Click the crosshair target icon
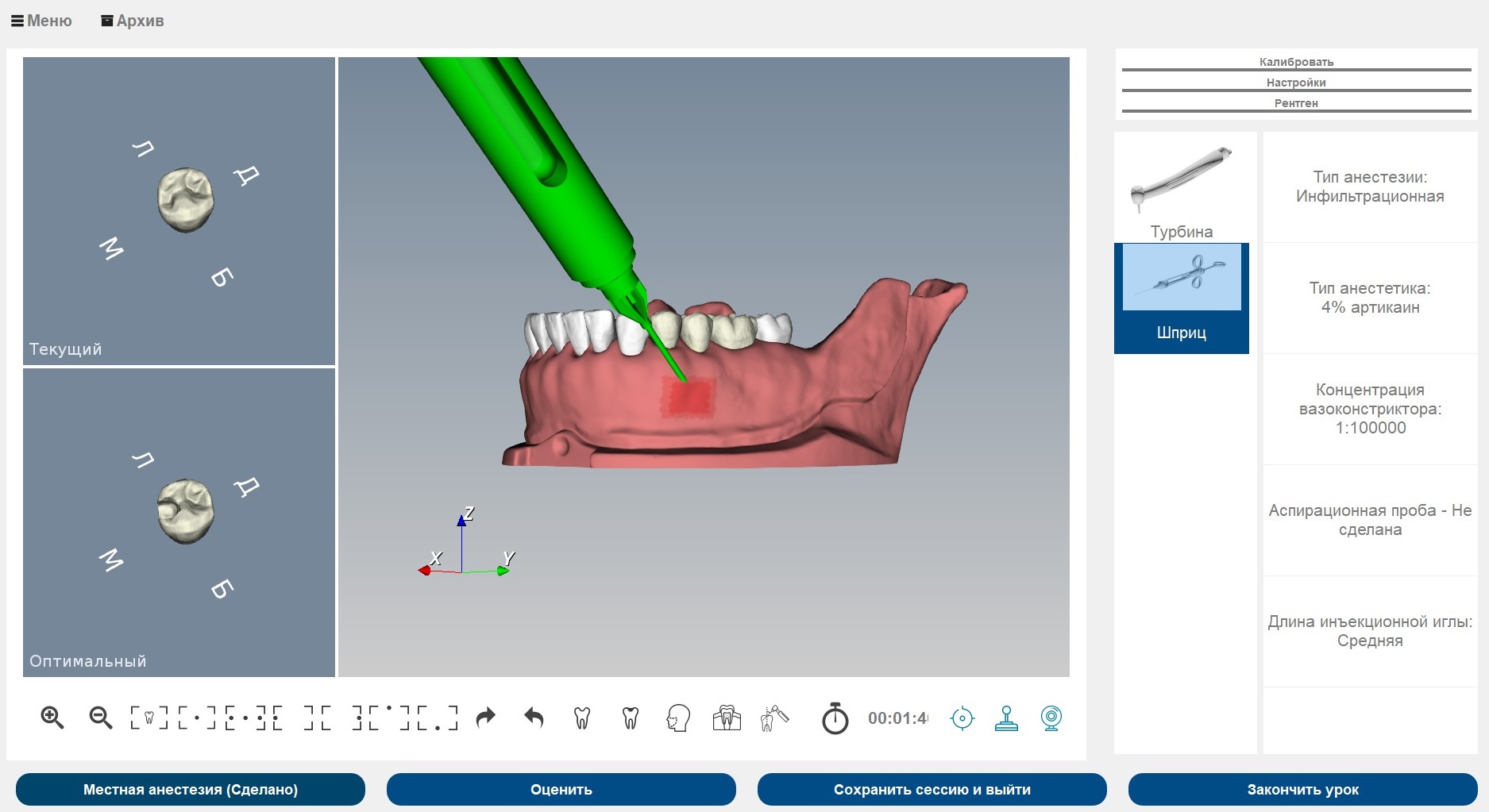Image resolution: width=1489 pixels, height=812 pixels. (962, 718)
